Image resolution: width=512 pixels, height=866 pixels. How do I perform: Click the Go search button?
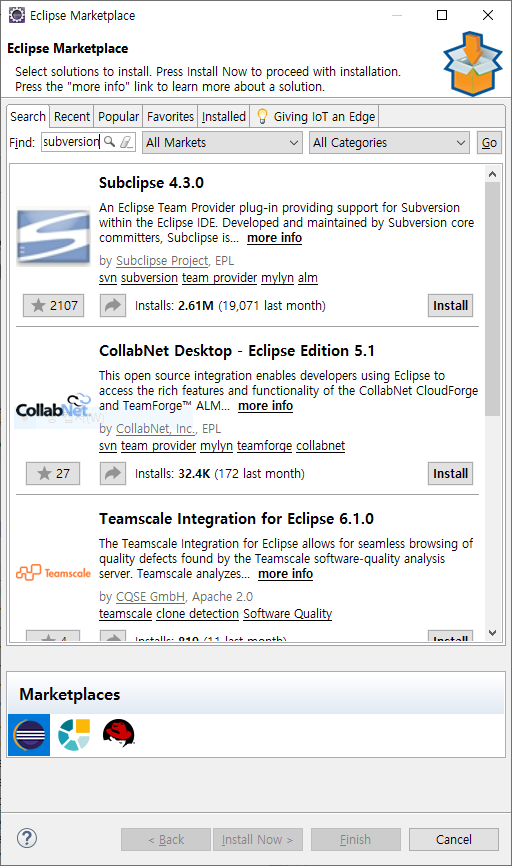tap(489, 142)
